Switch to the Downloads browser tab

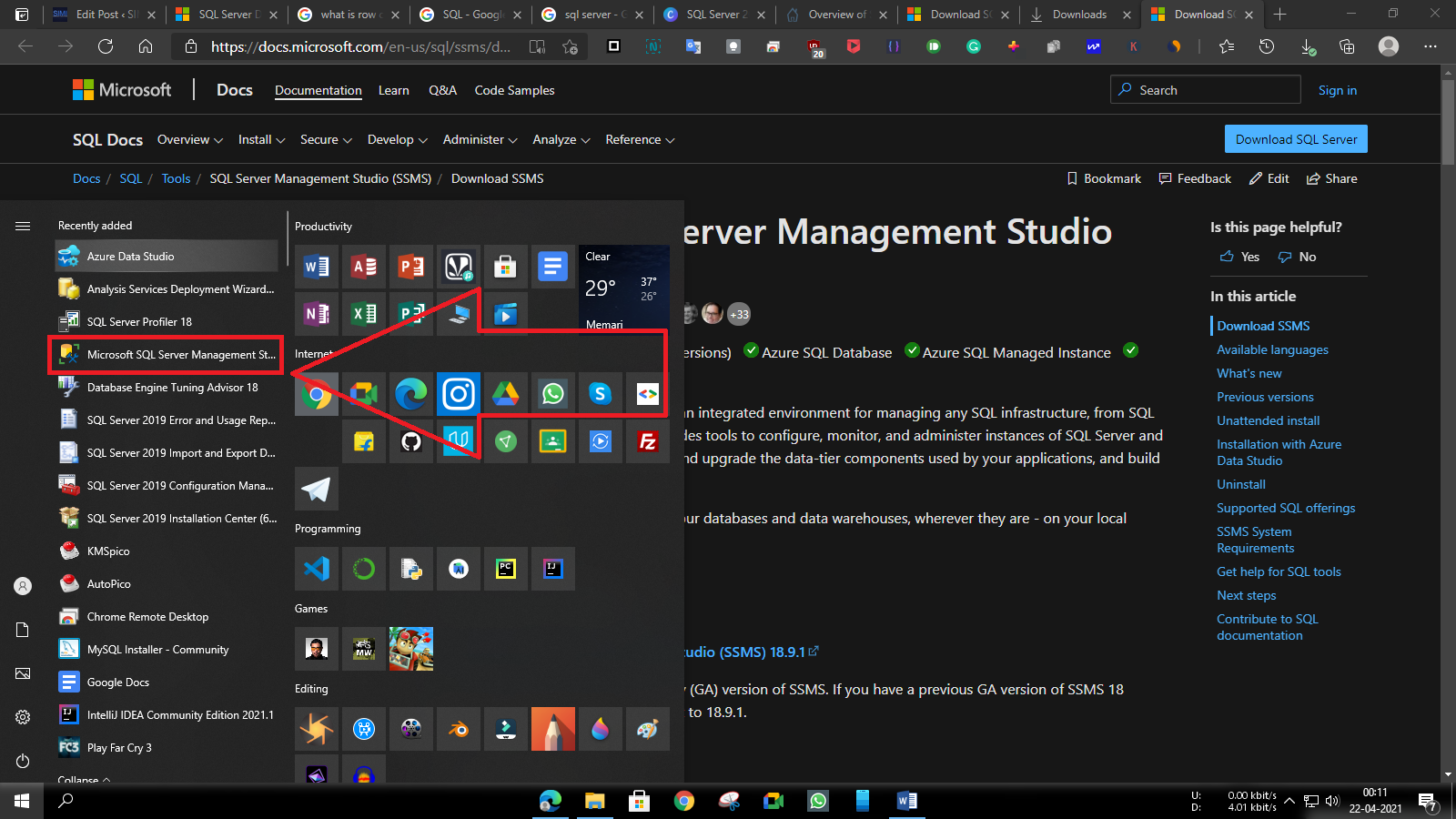(x=1079, y=15)
